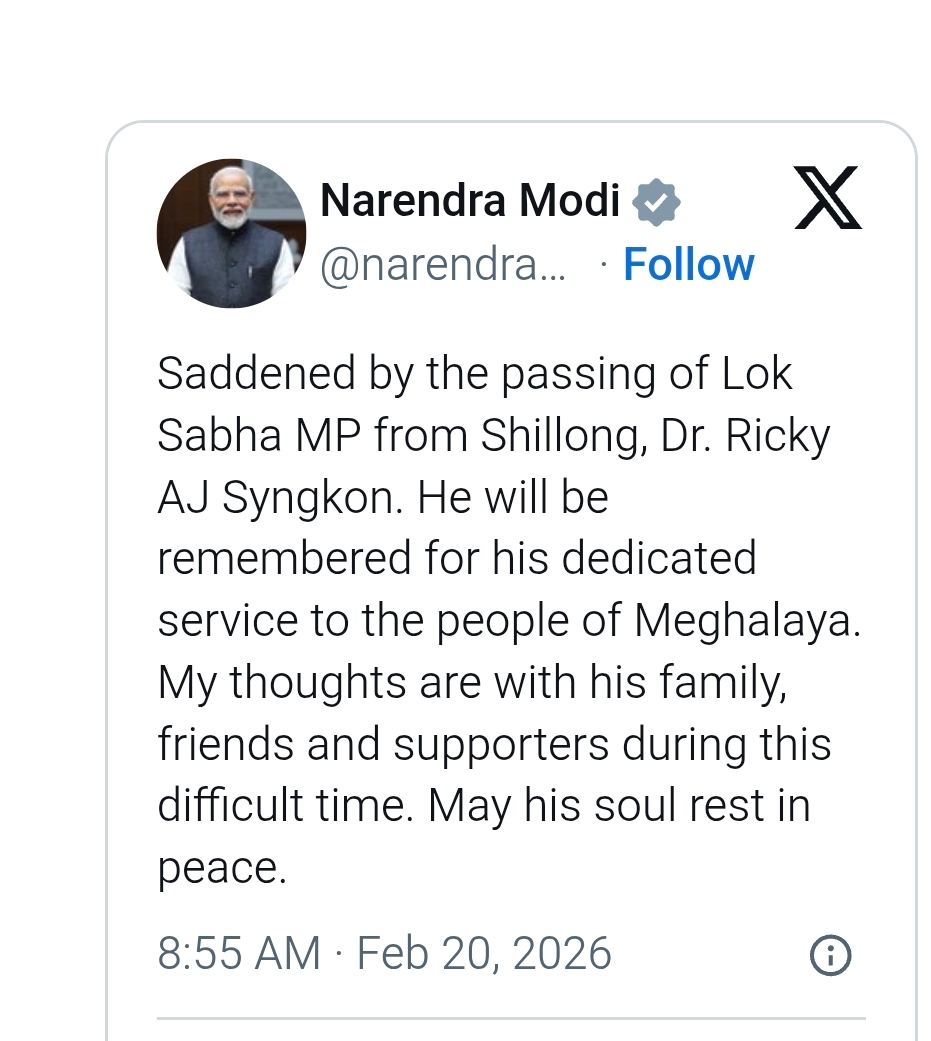Click the info circle icon
Image resolution: width=931 pixels, height=1041 pixels.
(830, 956)
